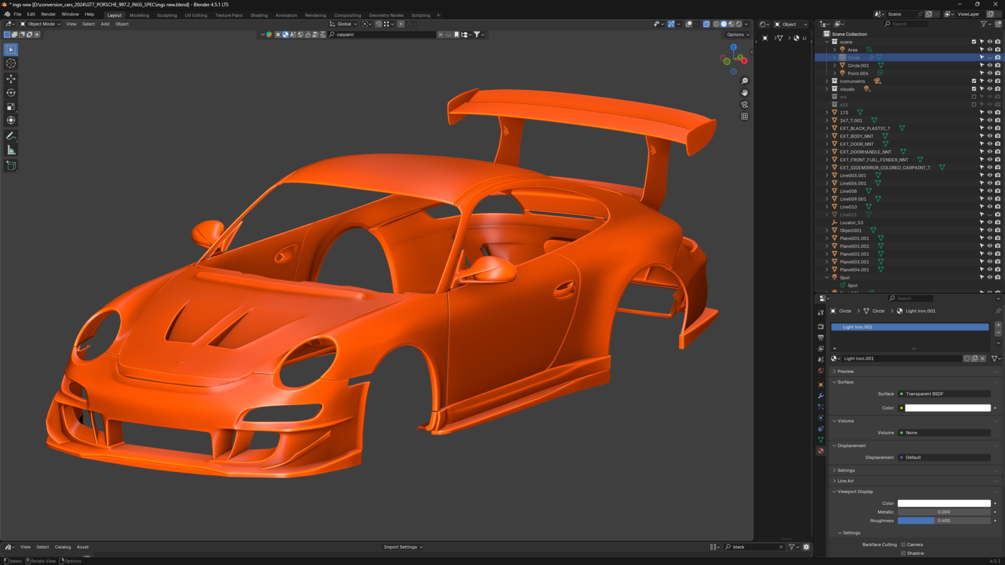Toggle the instruments collection exclude checkbox
1005x565 pixels.
pyautogui.click(x=974, y=81)
